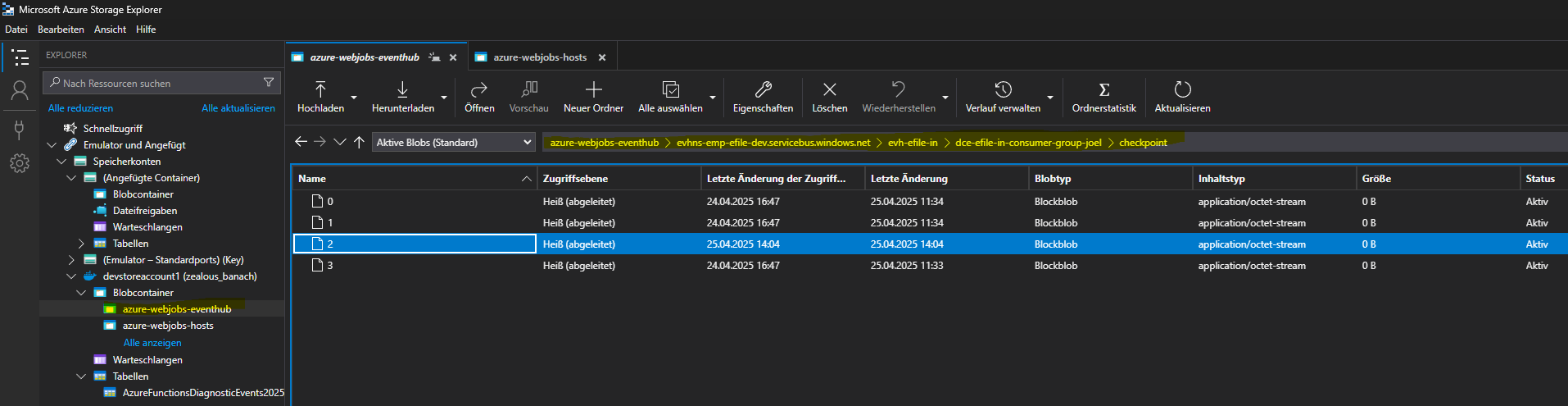Expand the Tabellen node under Angefügte Container
This screenshot has height=406, width=1568.
[x=81, y=244]
